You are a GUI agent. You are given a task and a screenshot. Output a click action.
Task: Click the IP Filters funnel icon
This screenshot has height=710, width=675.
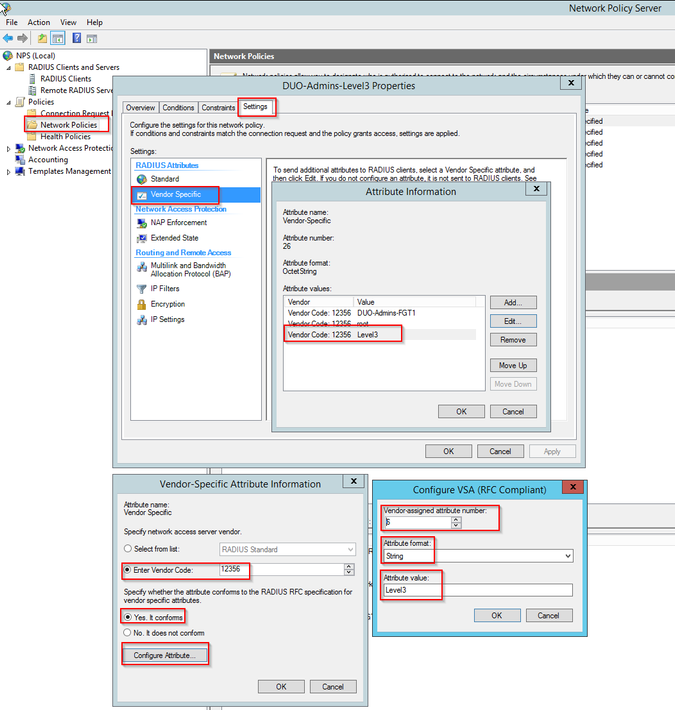click(x=142, y=289)
